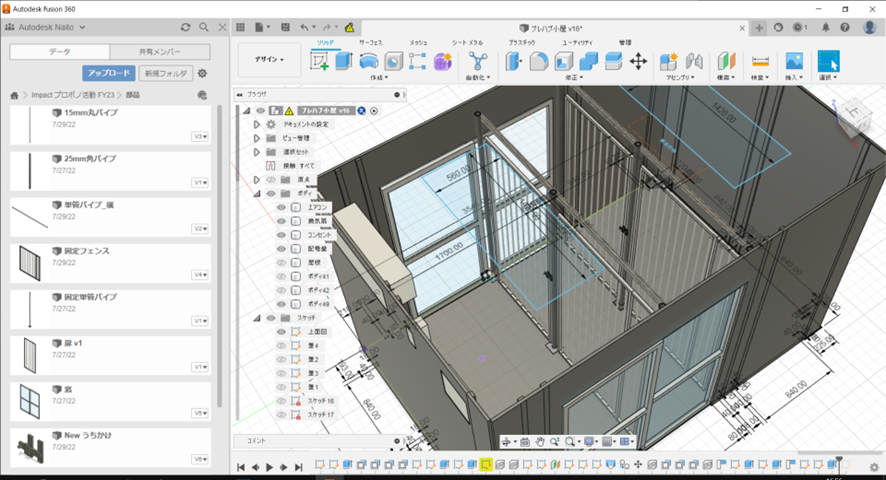Toggle visibility of コンセント body
This screenshot has height=480, width=886.
coord(282,234)
